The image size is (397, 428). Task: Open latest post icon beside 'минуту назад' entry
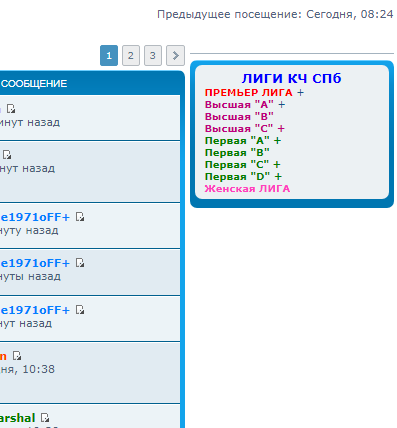tap(80, 217)
